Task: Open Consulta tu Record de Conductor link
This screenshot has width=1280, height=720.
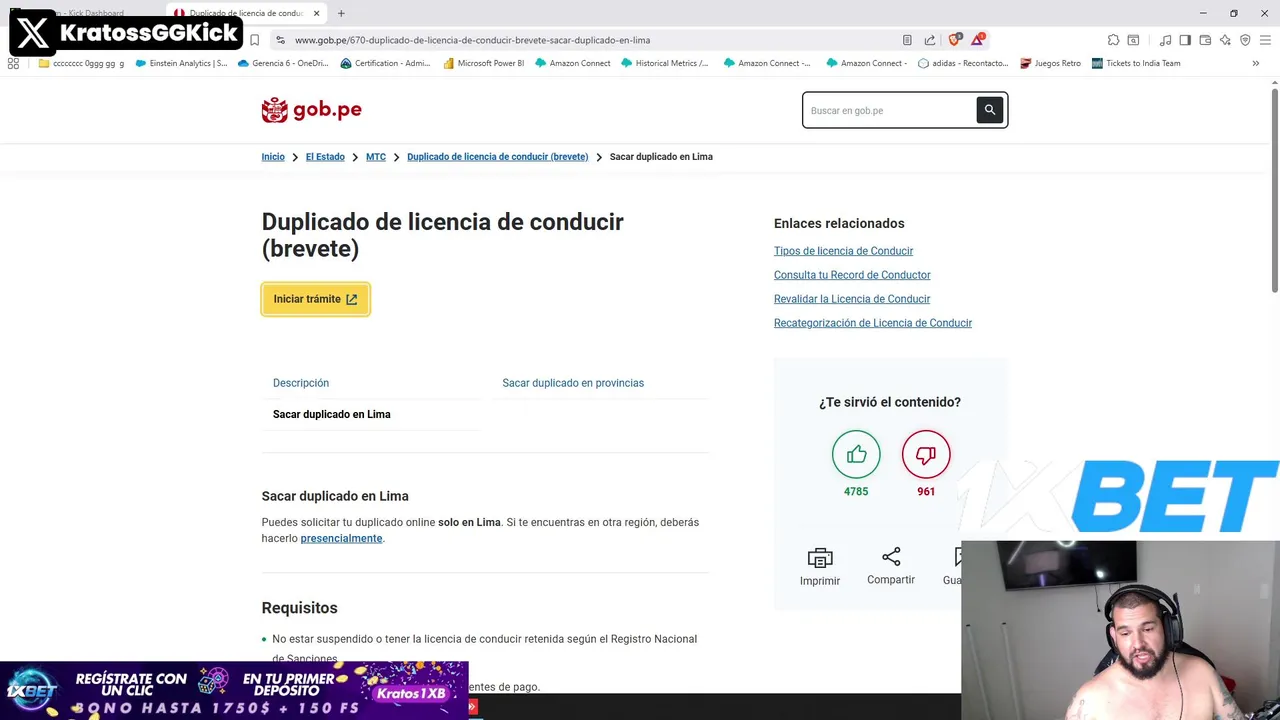Action: tap(852, 275)
